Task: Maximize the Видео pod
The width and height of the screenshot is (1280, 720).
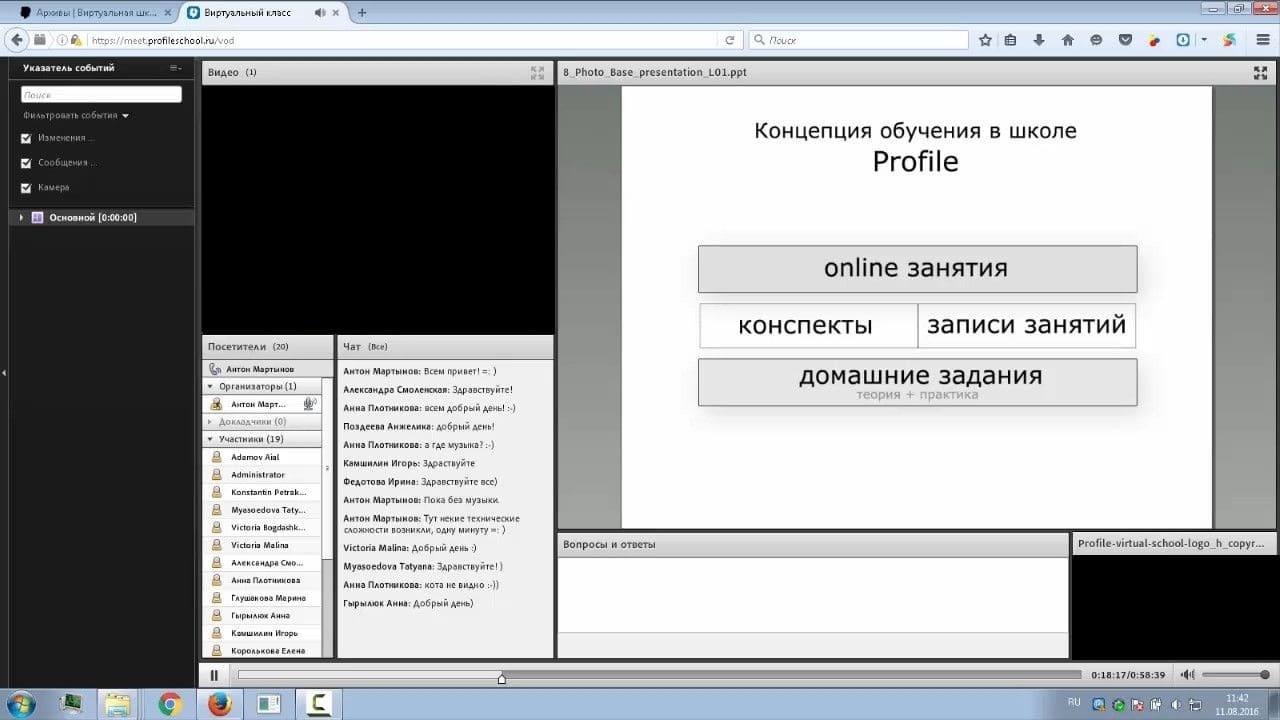Action: [x=537, y=72]
